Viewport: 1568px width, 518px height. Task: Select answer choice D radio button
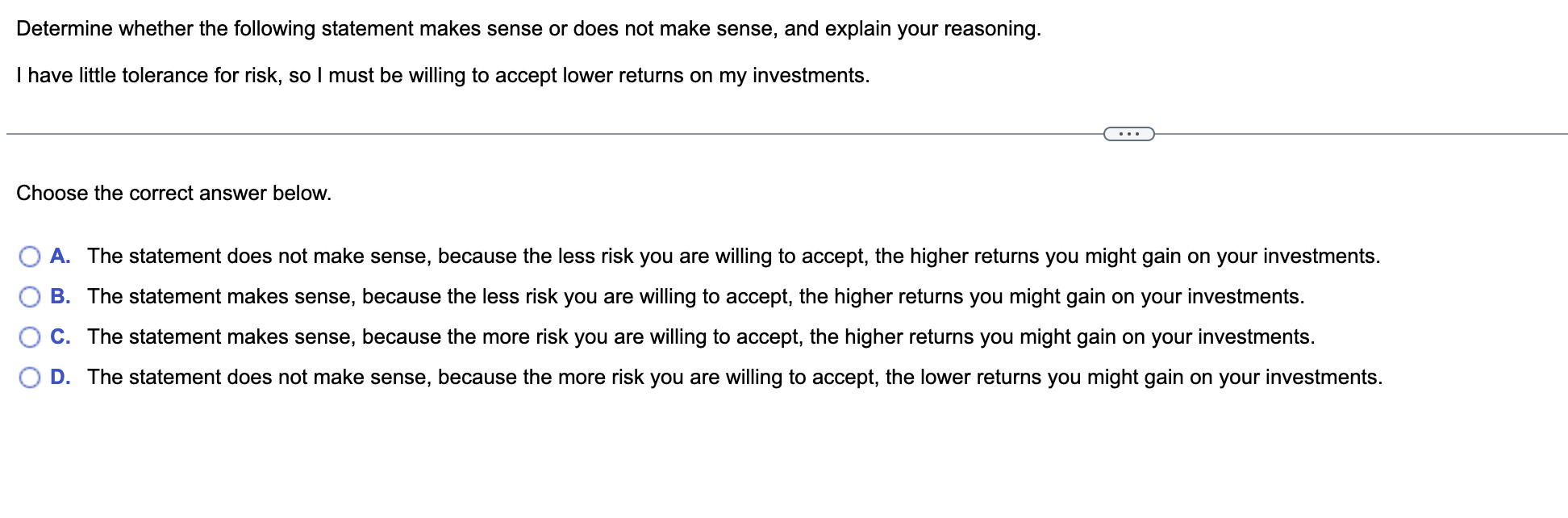pyautogui.click(x=30, y=376)
